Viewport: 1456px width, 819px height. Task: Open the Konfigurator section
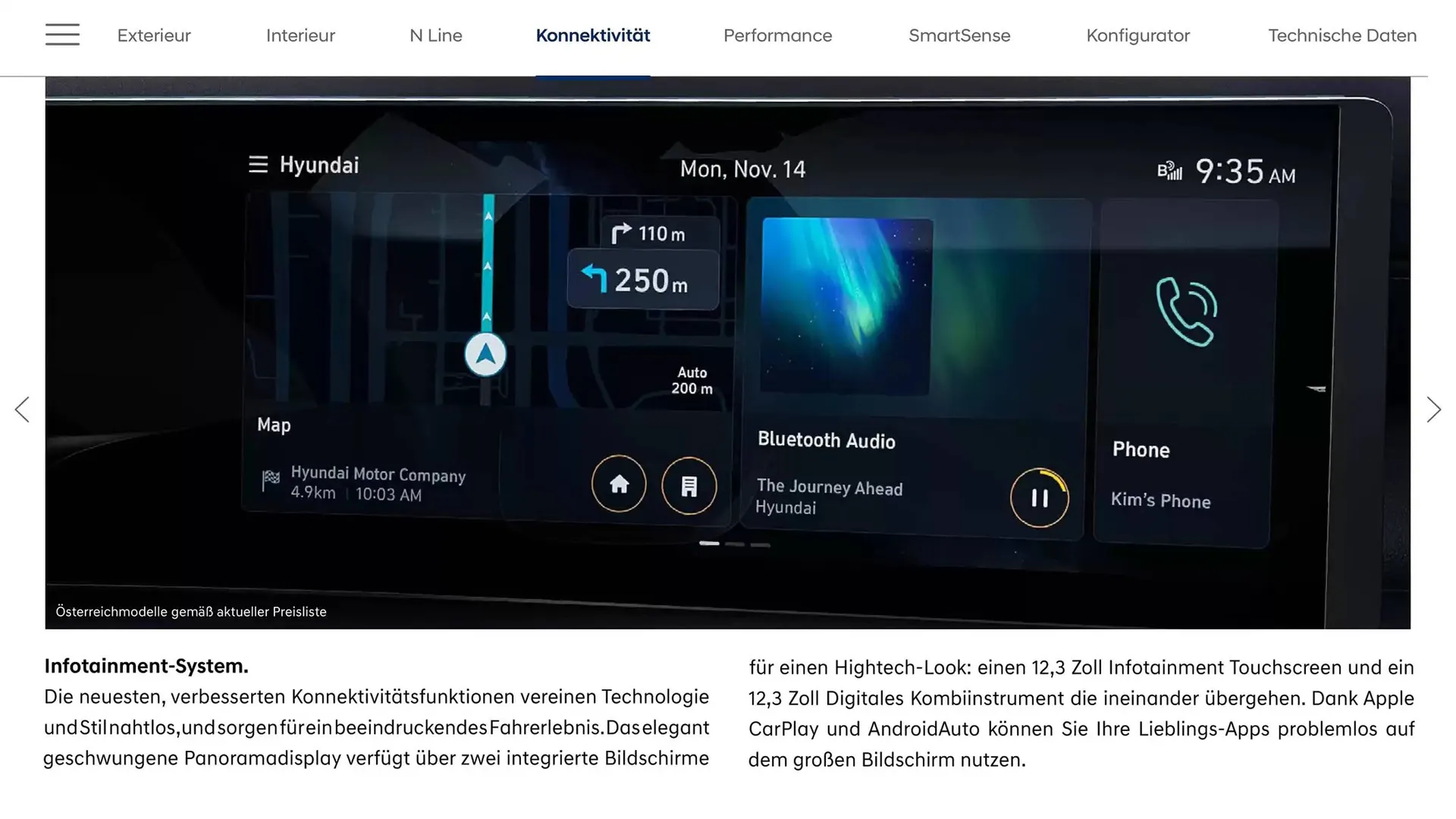1137,36
